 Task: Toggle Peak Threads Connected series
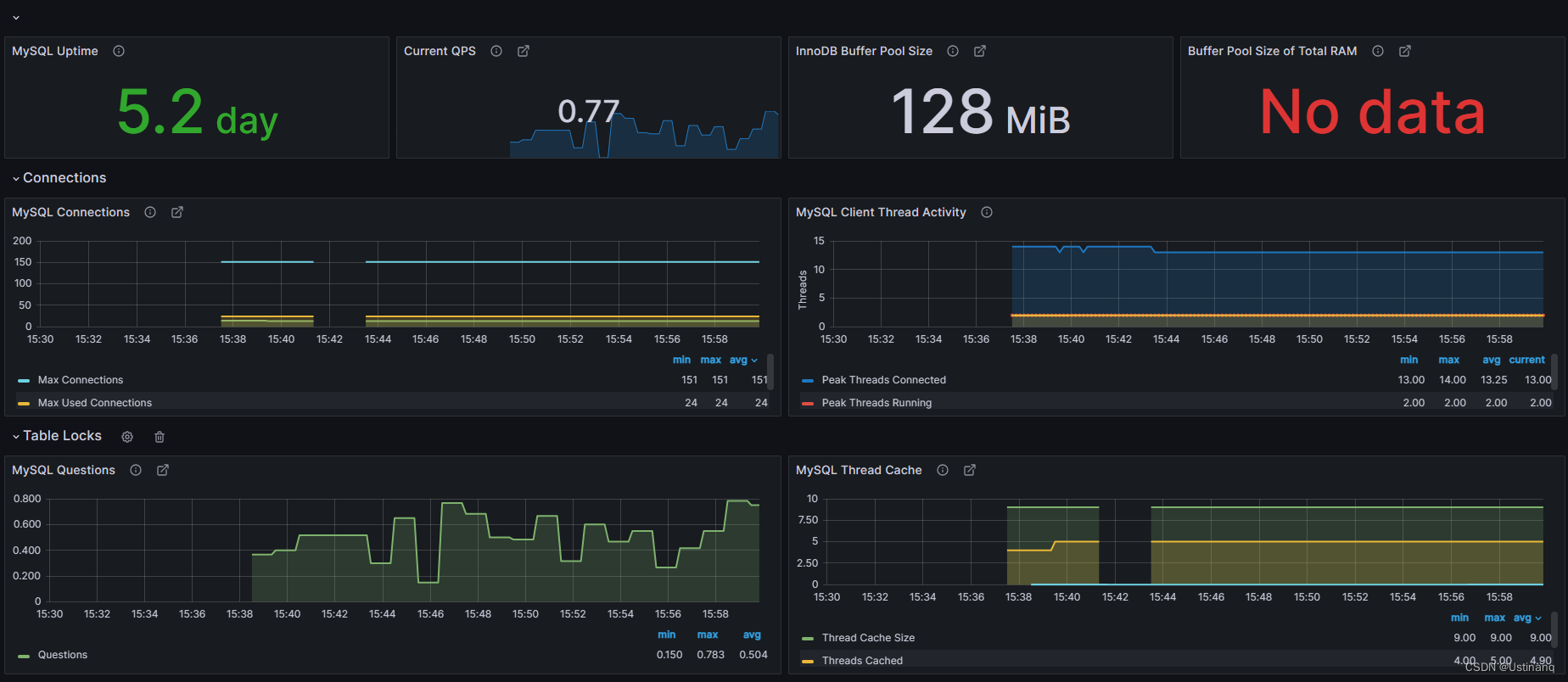(x=883, y=380)
